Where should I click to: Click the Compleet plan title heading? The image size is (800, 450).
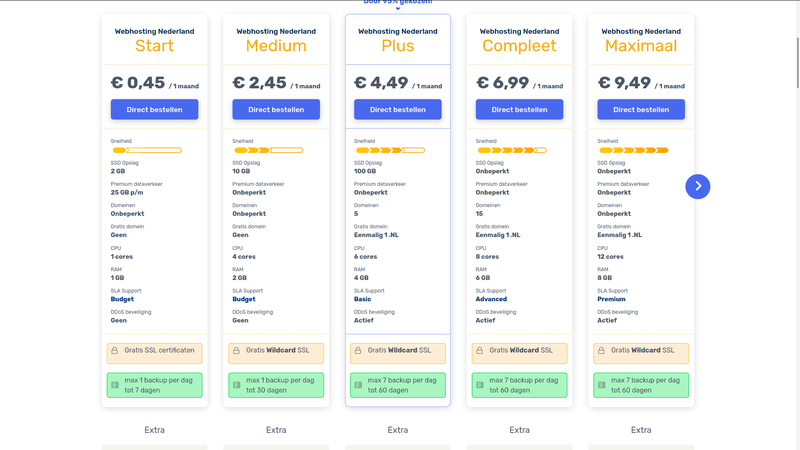coord(519,46)
